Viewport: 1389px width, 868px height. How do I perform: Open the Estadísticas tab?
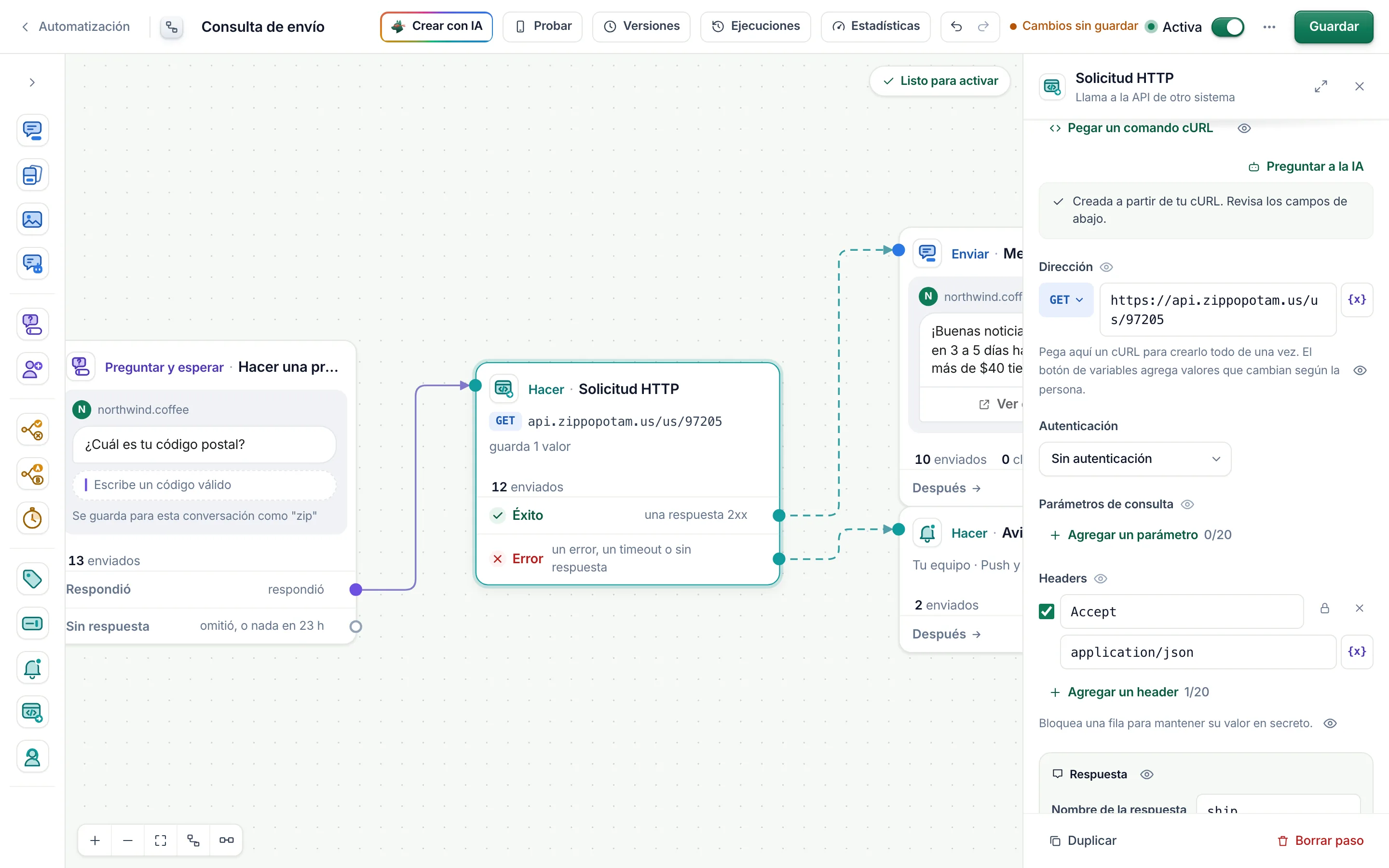point(875,27)
